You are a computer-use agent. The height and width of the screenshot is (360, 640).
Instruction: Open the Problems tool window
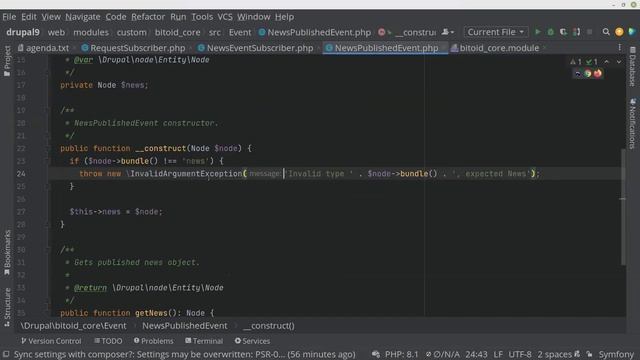coord(153,341)
